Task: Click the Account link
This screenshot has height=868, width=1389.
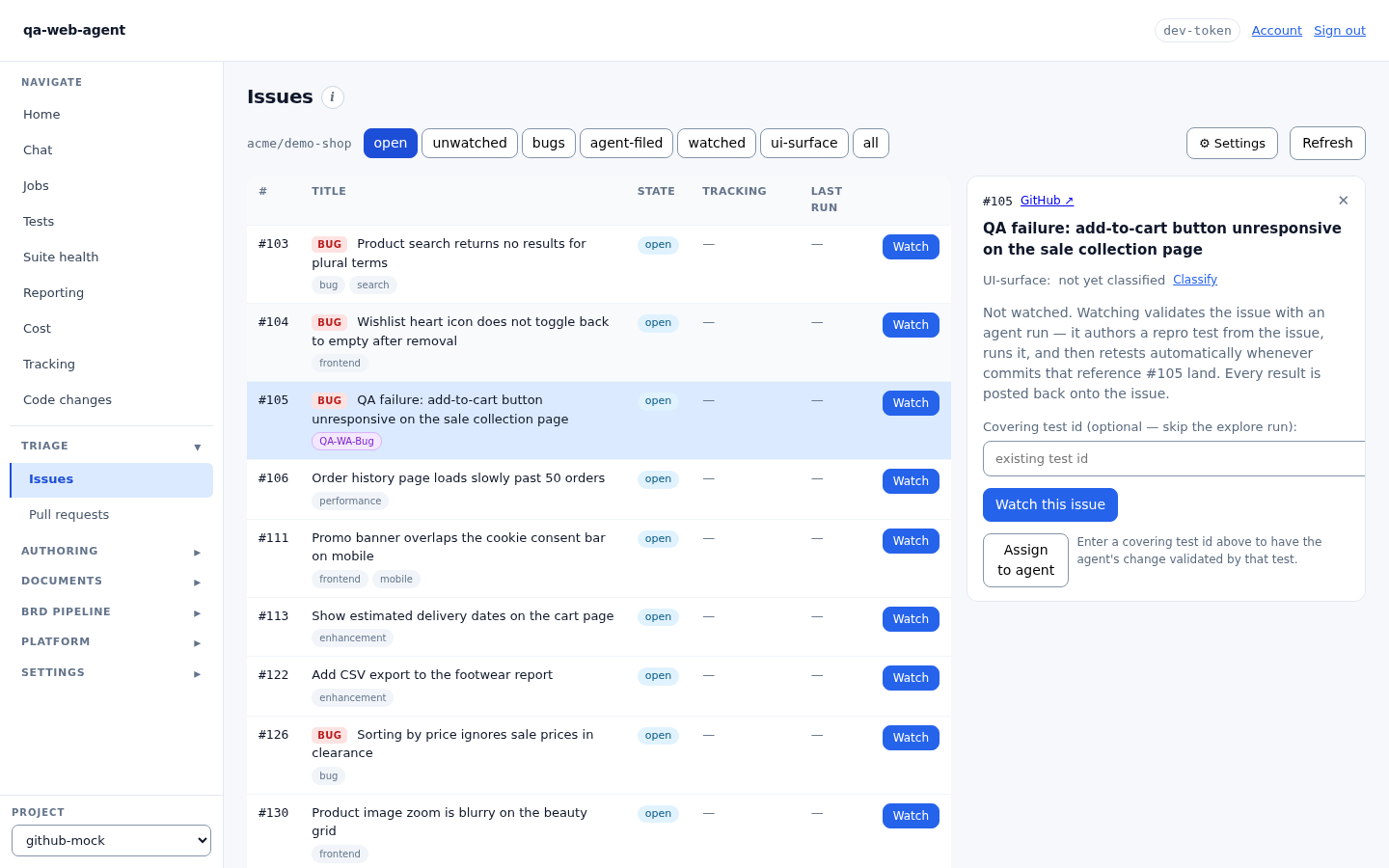Action: [x=1276, y=31]
